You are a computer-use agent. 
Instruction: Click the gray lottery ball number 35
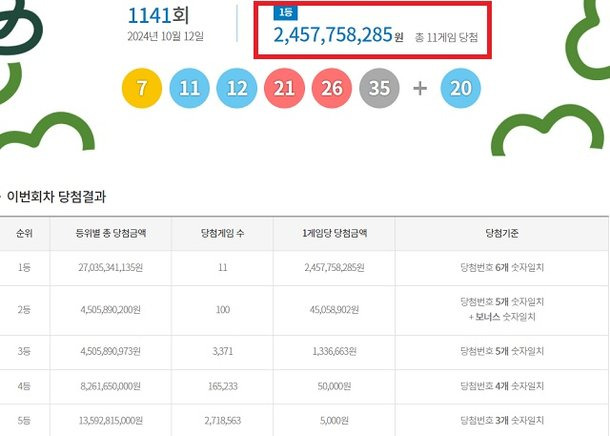click(x=379, y=88)
